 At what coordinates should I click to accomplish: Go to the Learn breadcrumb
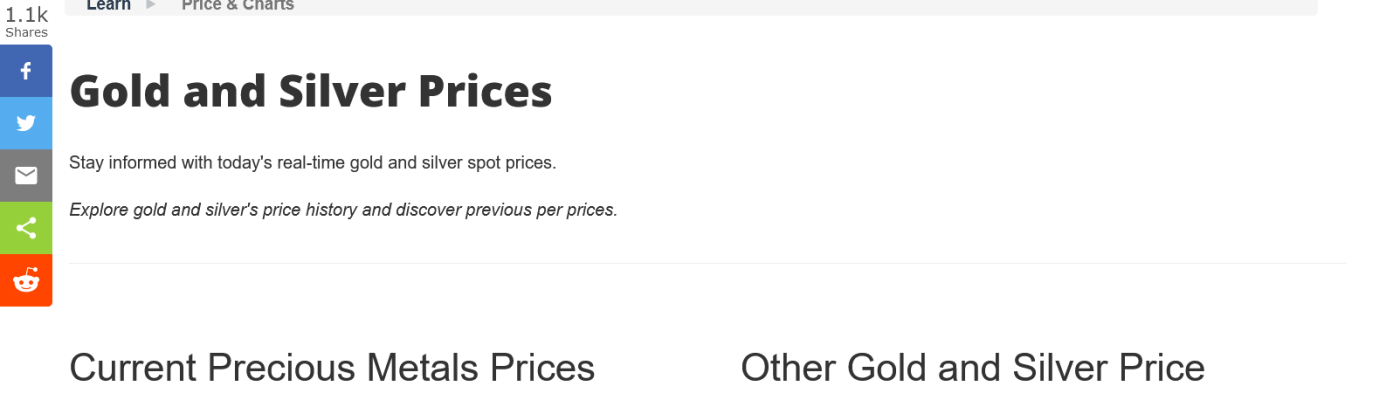click(x=108, y=5)
